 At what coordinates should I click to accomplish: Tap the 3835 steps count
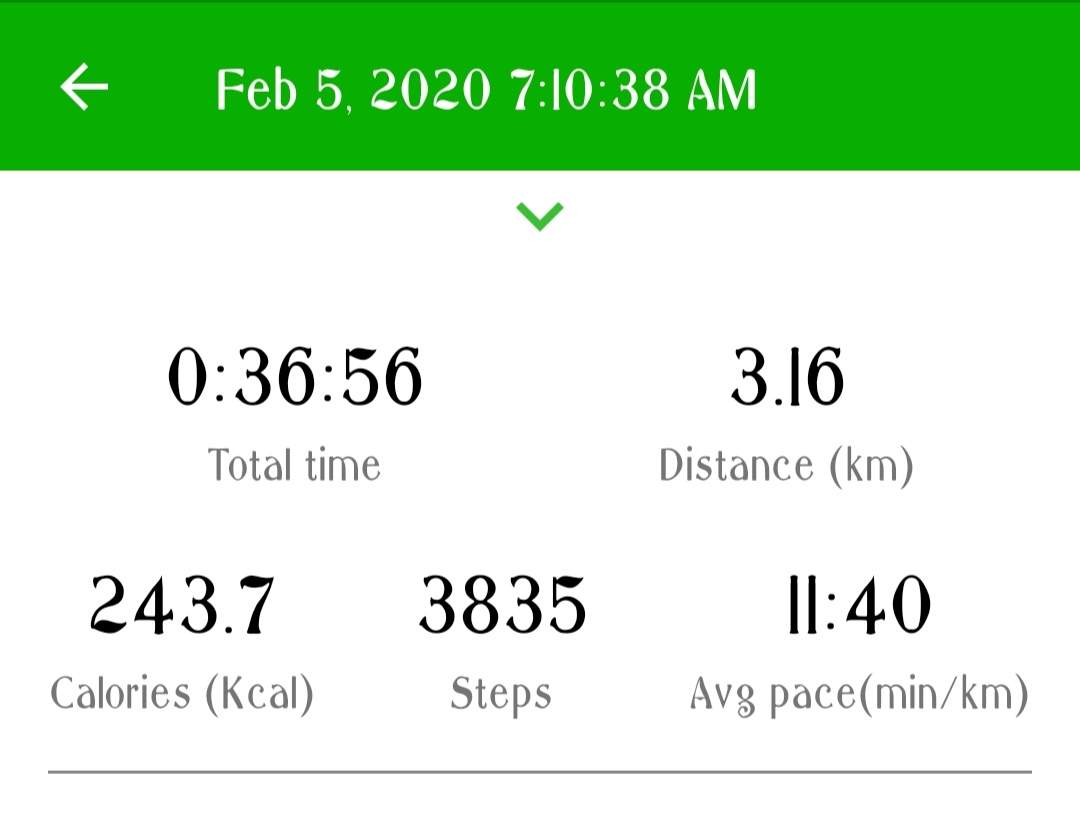[502, 606]
